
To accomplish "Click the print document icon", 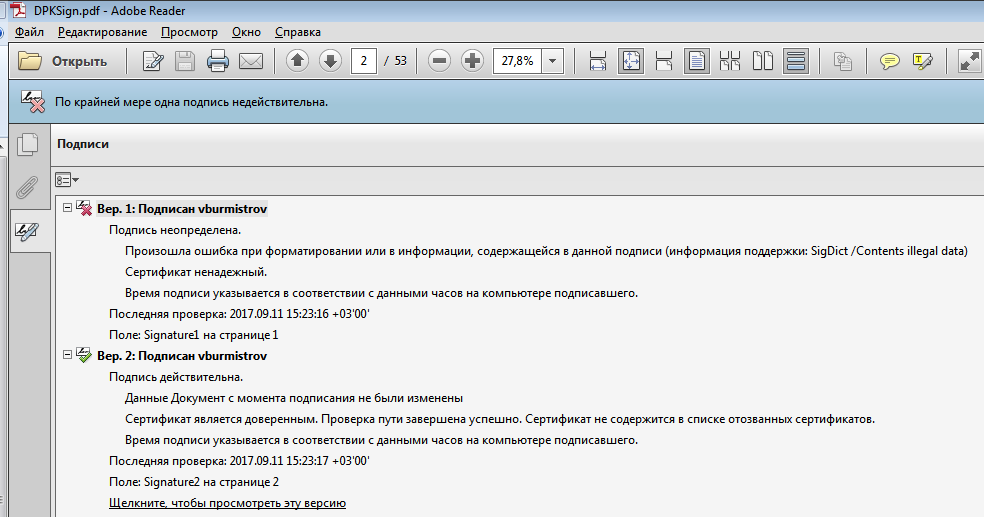I will [218, 61].
